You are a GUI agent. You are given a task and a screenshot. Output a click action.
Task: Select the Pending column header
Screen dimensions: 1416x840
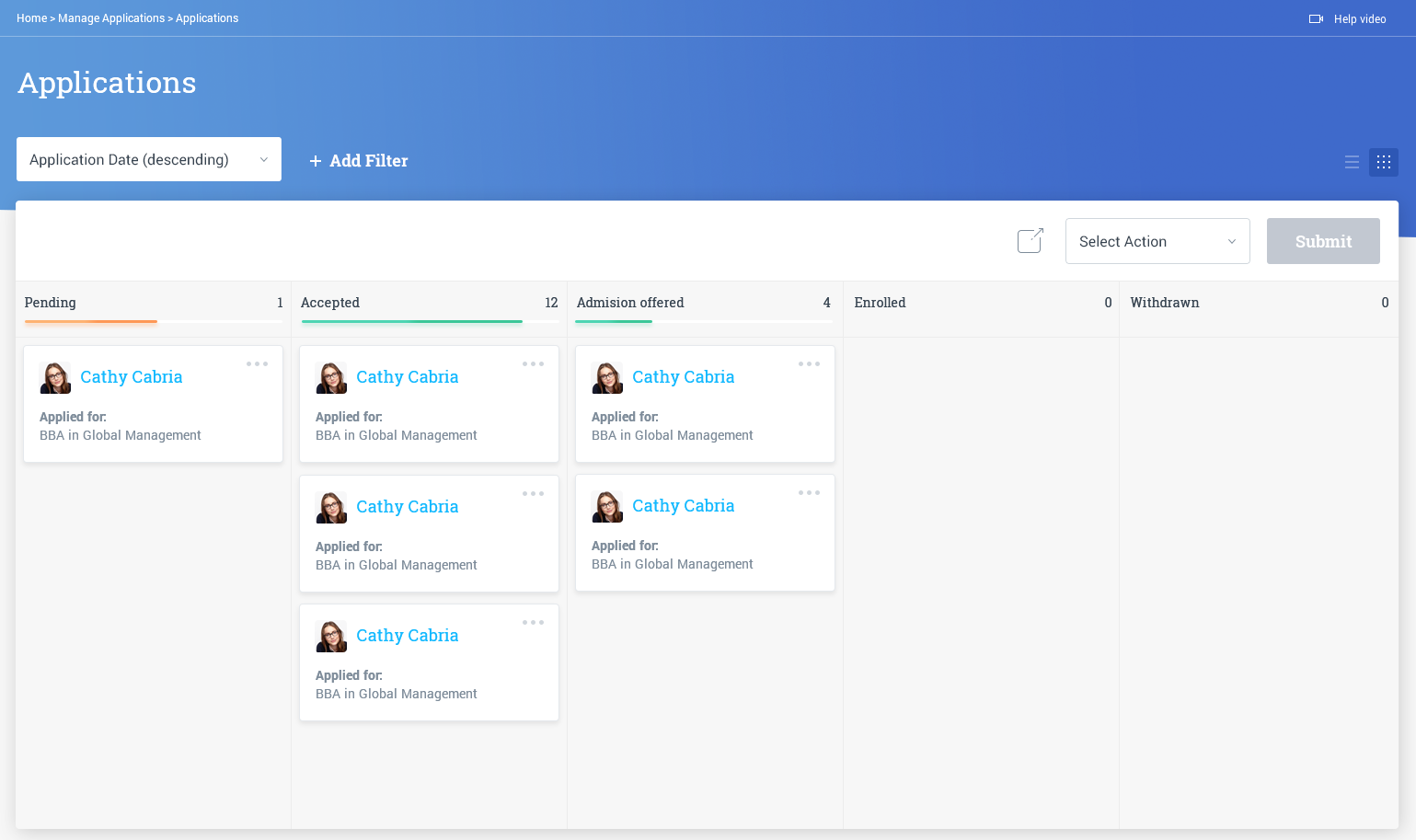[x=51, y=303]
